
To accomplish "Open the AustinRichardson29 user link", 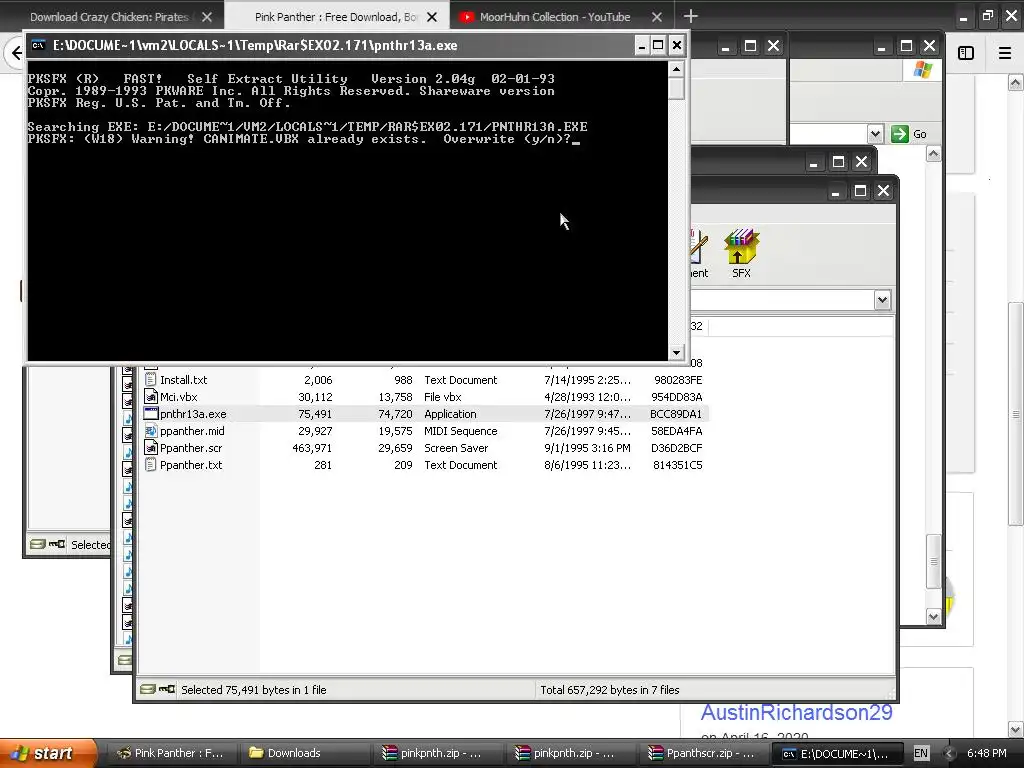I will coord(796,712).
